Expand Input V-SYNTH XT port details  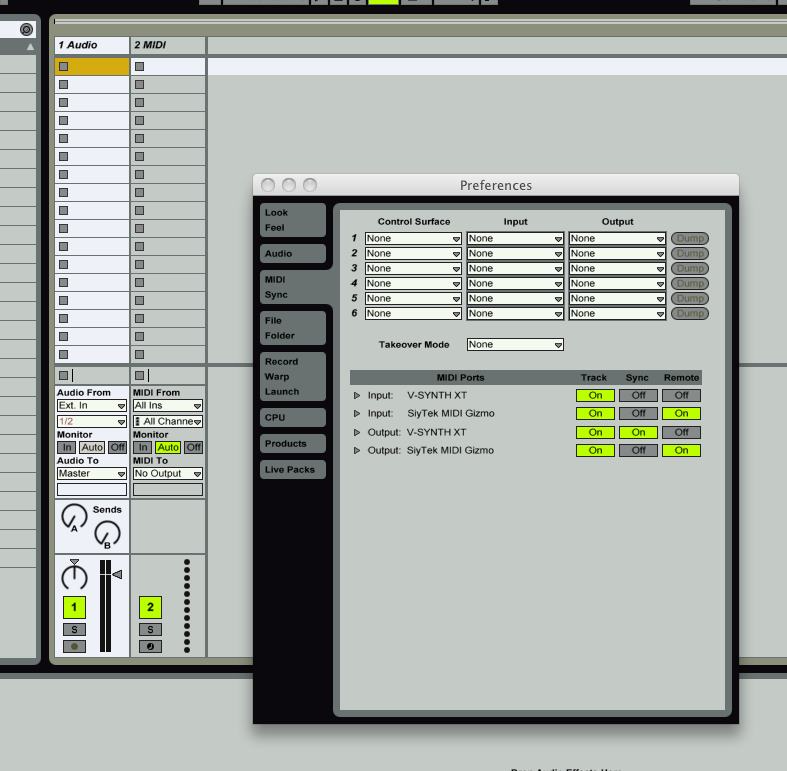pos(357,396)
